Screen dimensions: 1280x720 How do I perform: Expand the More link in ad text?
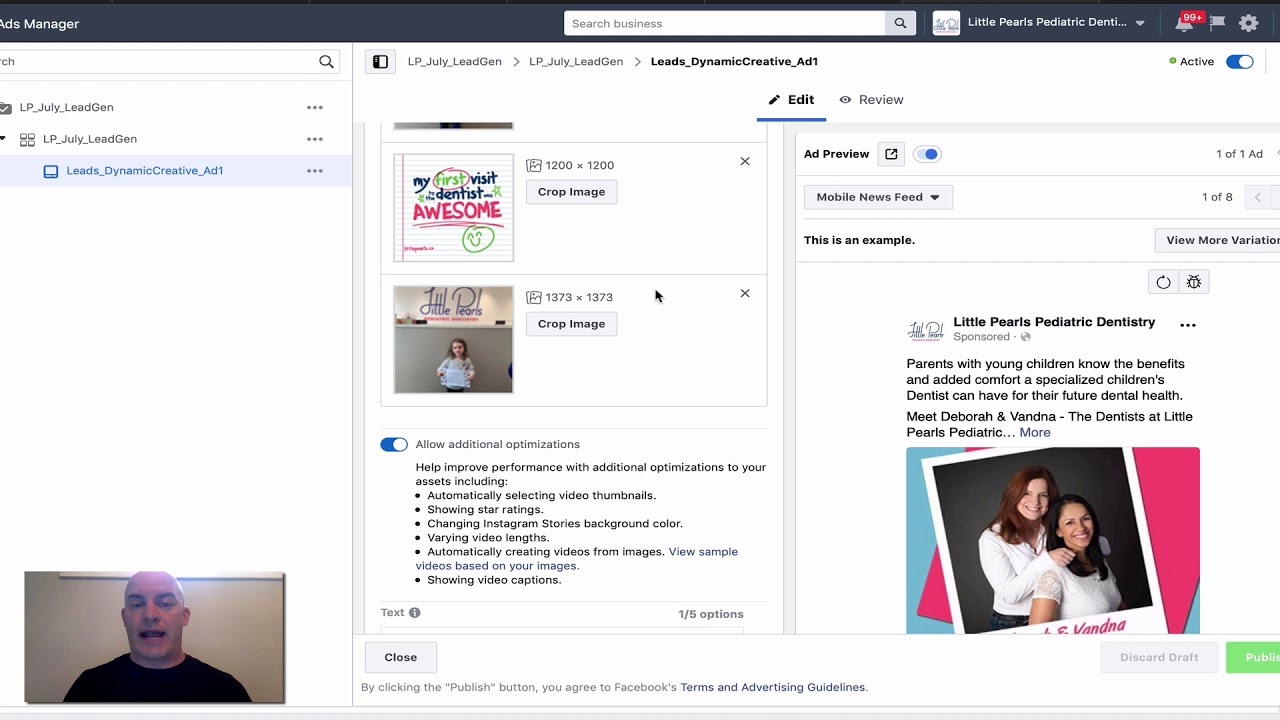point(1035,433)
